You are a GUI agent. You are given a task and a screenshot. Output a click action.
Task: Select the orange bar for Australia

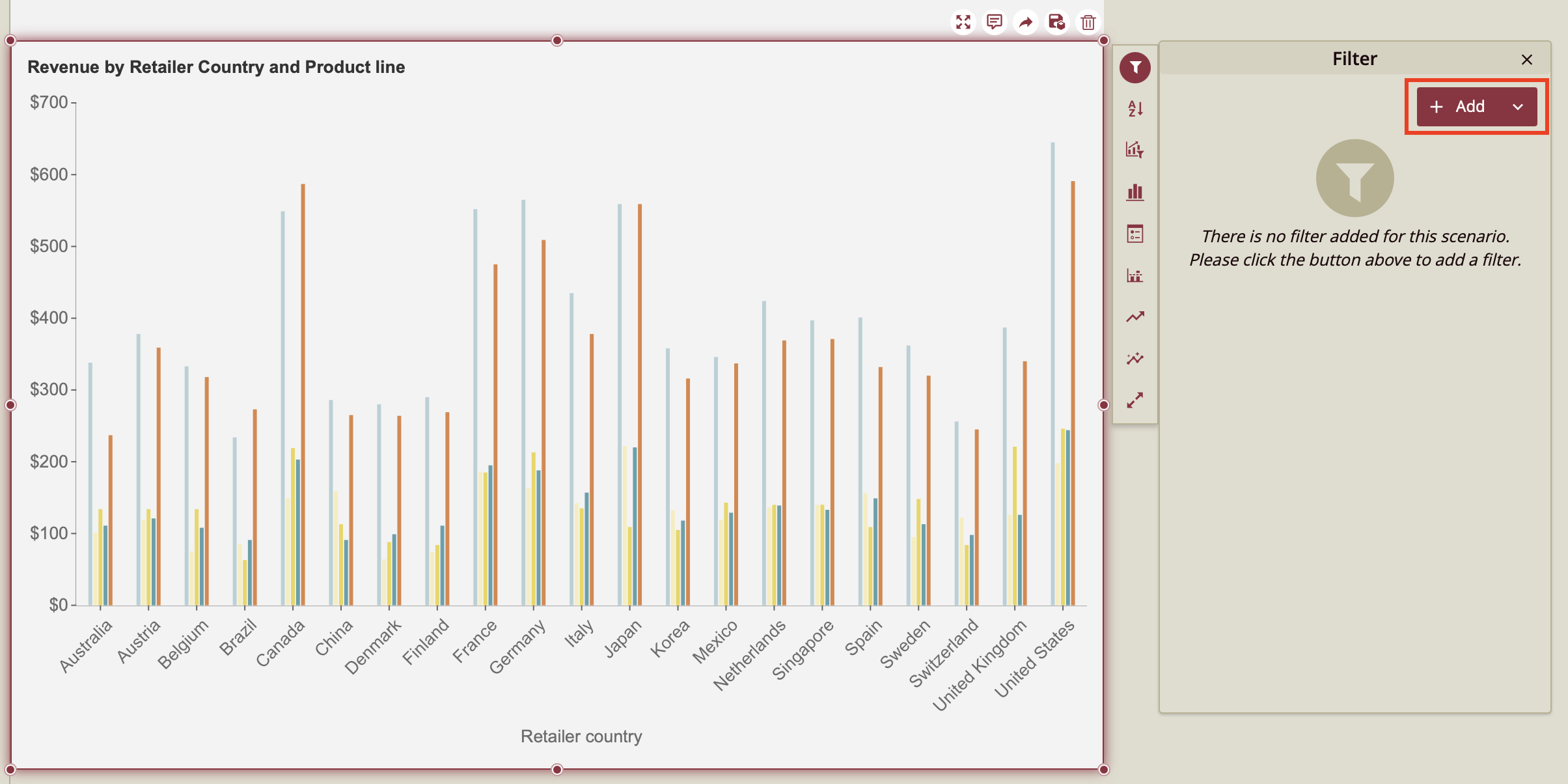click(x=111, y=520)
